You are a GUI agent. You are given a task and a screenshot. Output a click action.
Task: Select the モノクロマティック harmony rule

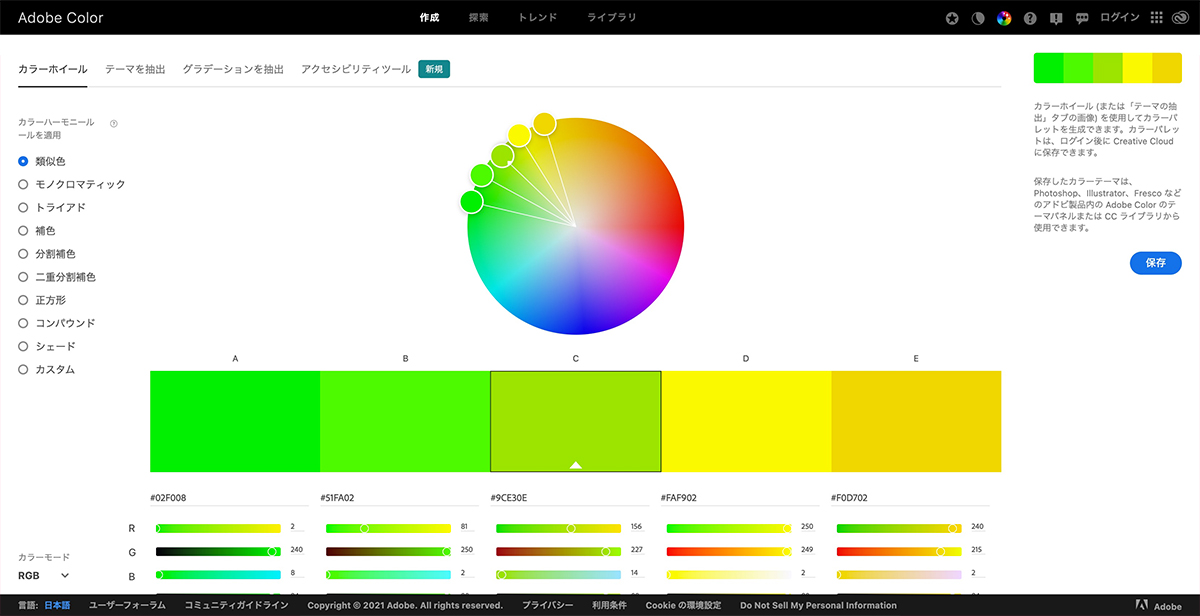[23, 184]
